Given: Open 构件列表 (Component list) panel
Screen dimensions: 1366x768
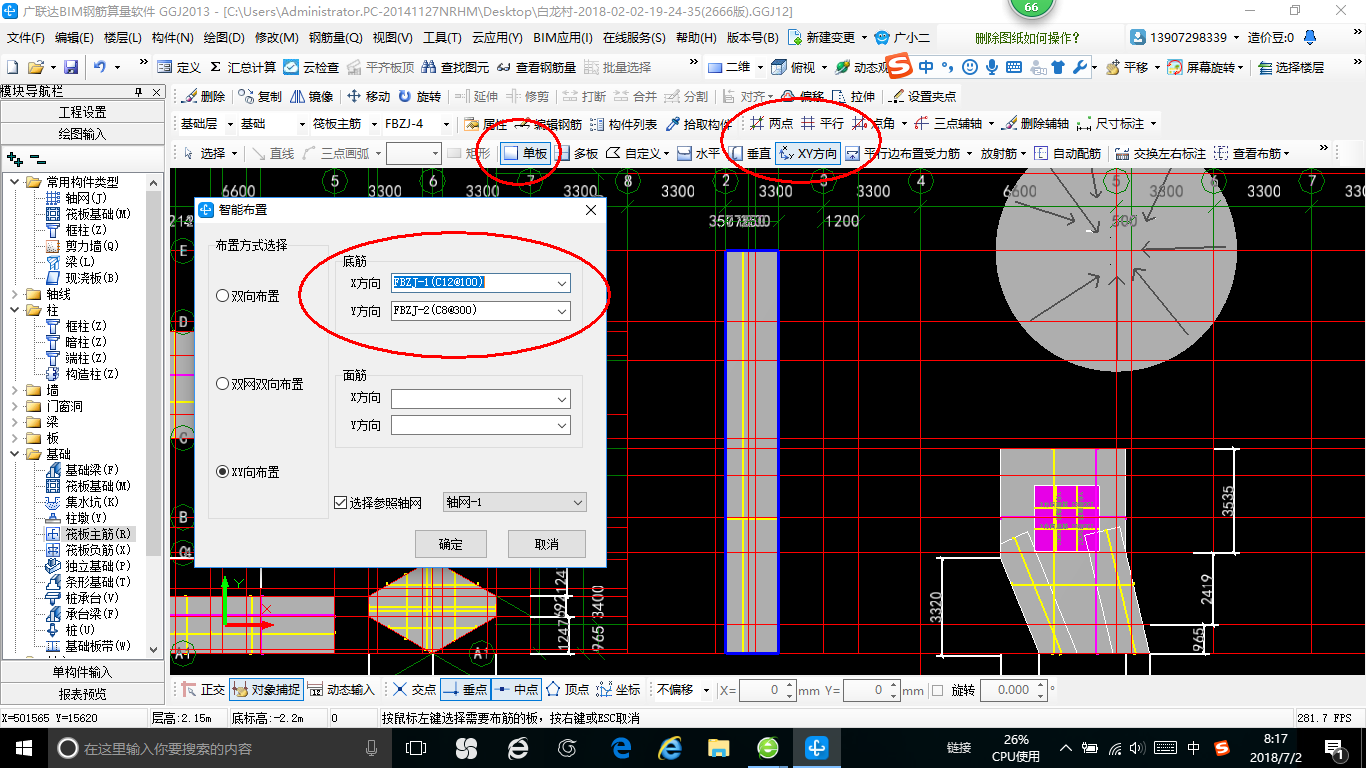Looking at the screenshot, I should (x=624, y=124).
